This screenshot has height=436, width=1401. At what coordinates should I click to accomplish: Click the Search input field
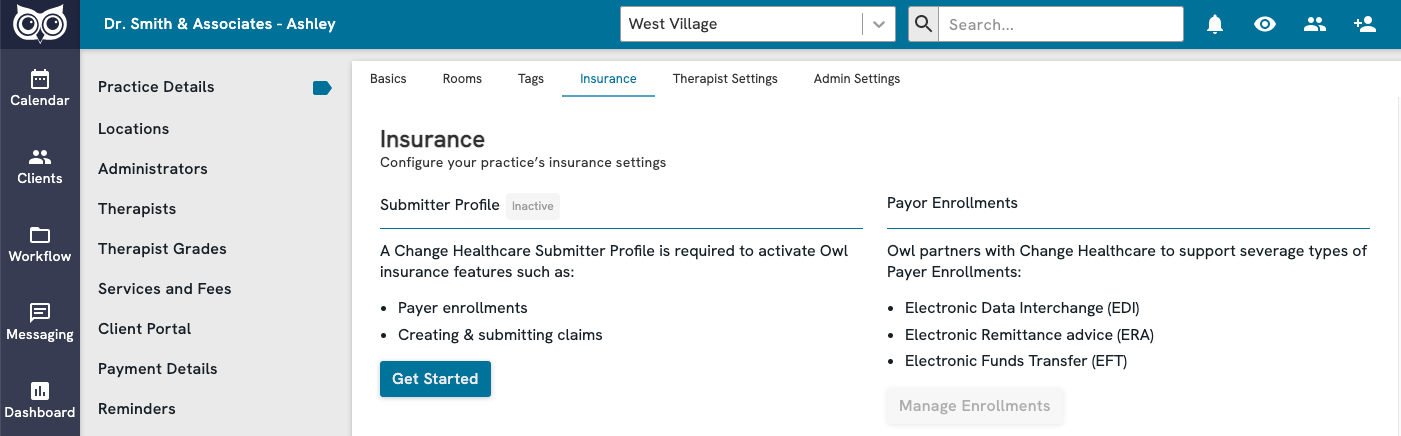[x=1060, y=24]
